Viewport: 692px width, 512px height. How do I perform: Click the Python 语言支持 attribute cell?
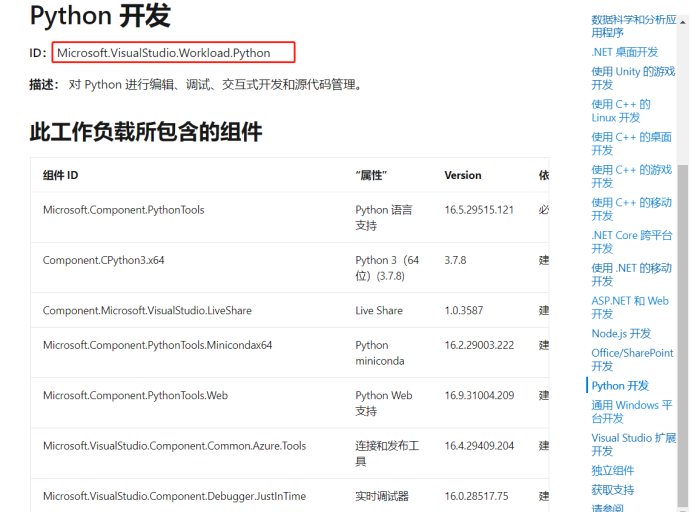(384, 218)
